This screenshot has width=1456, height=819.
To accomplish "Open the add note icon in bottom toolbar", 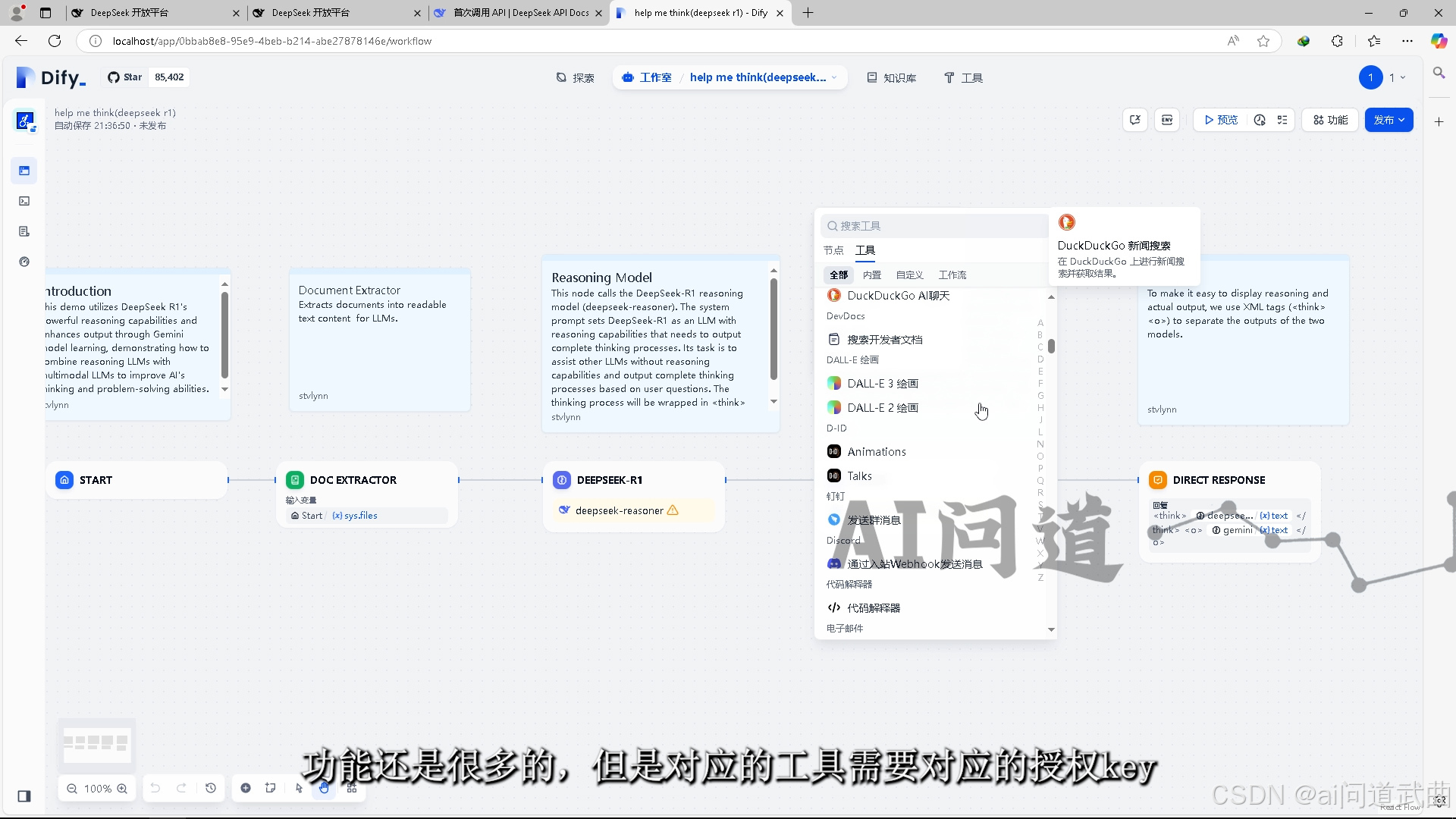I will click(271, 789).
